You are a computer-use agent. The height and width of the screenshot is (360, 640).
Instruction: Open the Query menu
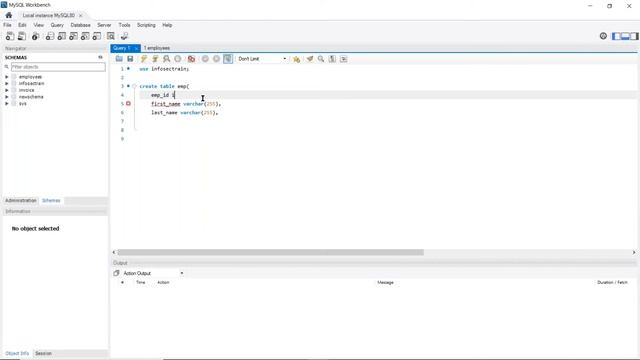coord(57,25)
